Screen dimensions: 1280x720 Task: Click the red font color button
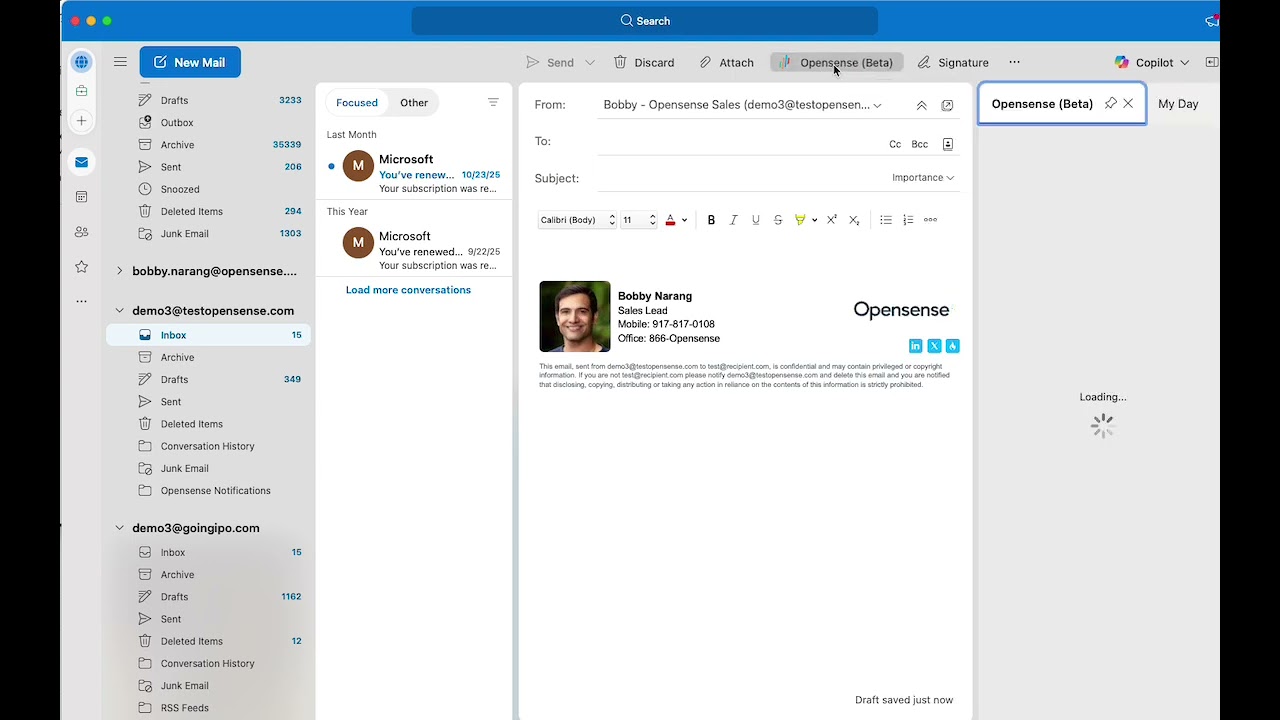click(x=670, y=220)
